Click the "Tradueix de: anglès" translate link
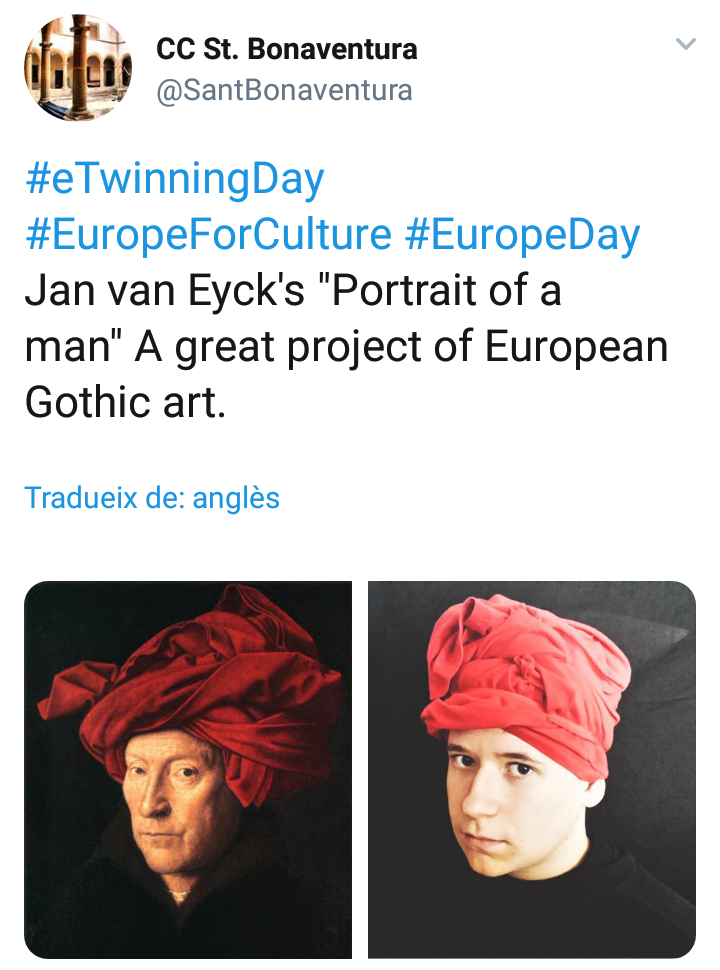This screenshot has height=970, width=720. (152, 497)
